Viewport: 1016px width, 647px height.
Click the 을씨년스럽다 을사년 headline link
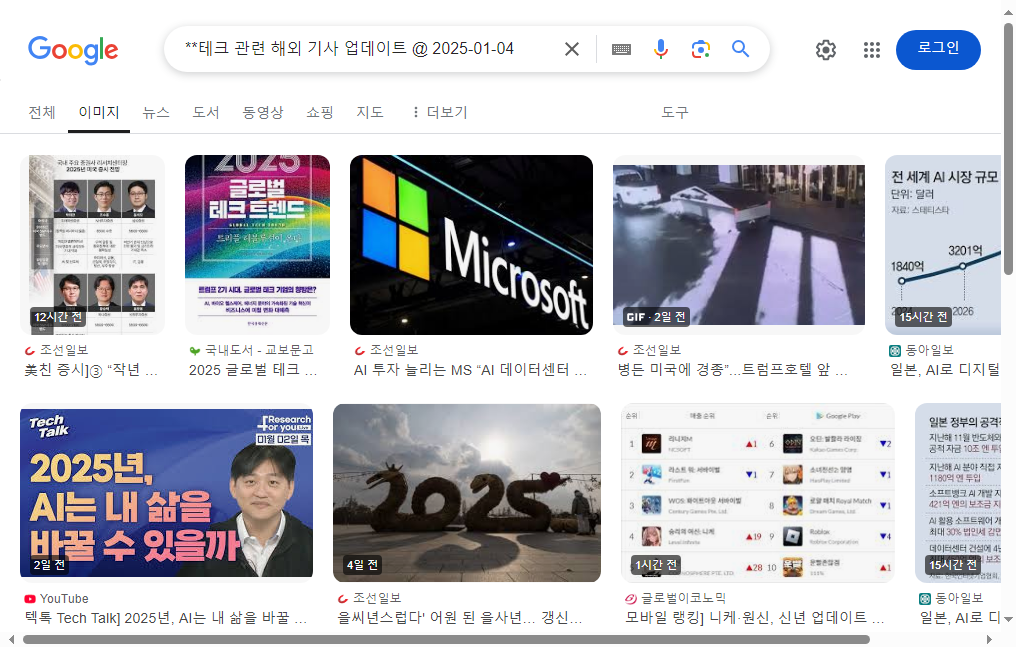459,619
